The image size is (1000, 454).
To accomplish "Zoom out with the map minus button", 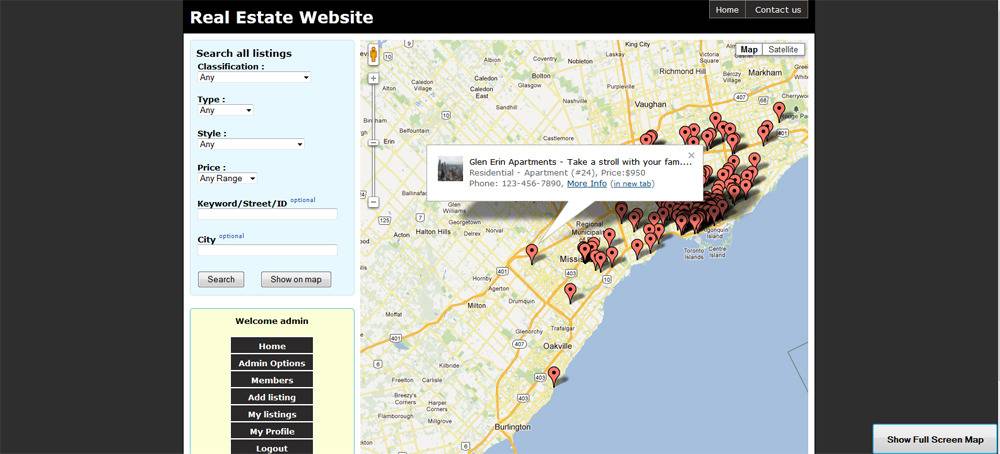I will (374, 202).
